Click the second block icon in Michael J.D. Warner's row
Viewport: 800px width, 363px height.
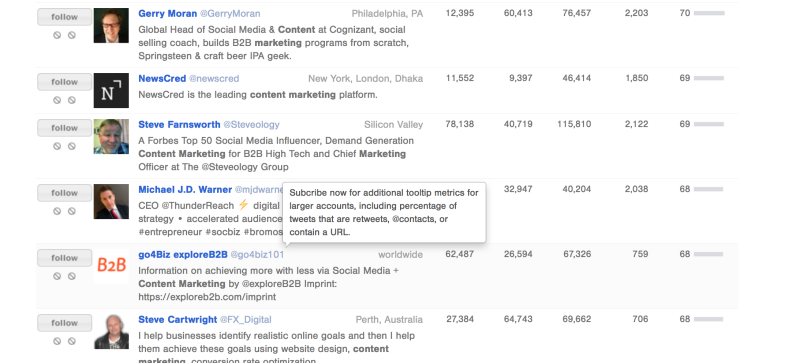(72, 211)
